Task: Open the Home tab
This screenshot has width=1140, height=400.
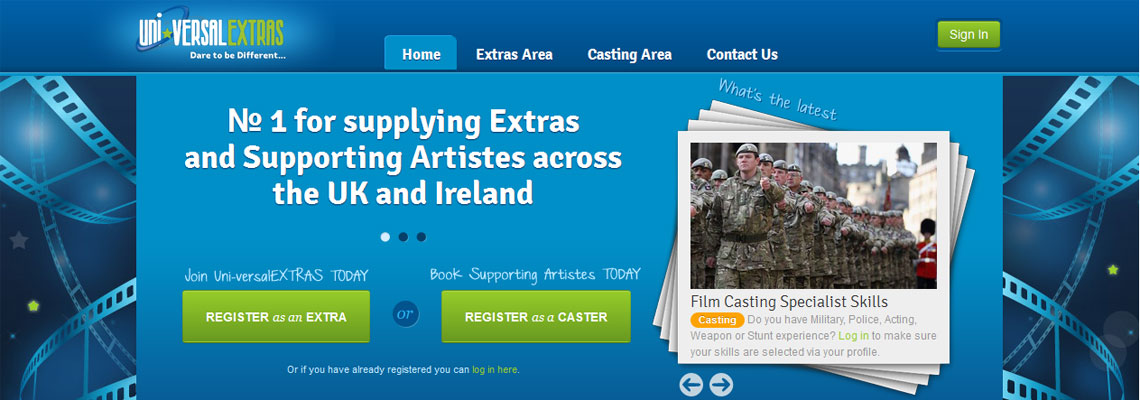Action: [x=421, y=54]
